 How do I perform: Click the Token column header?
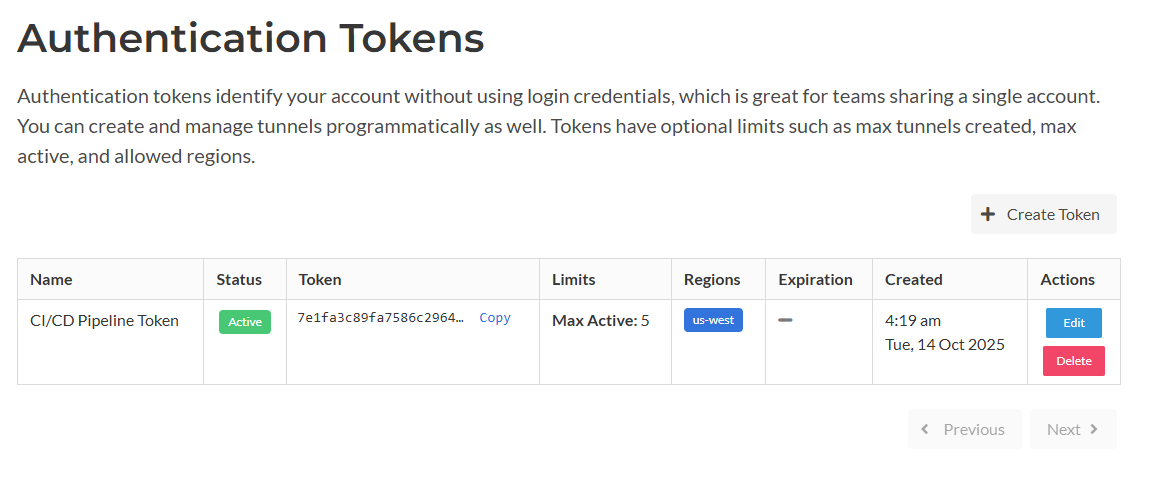point(320,279)
